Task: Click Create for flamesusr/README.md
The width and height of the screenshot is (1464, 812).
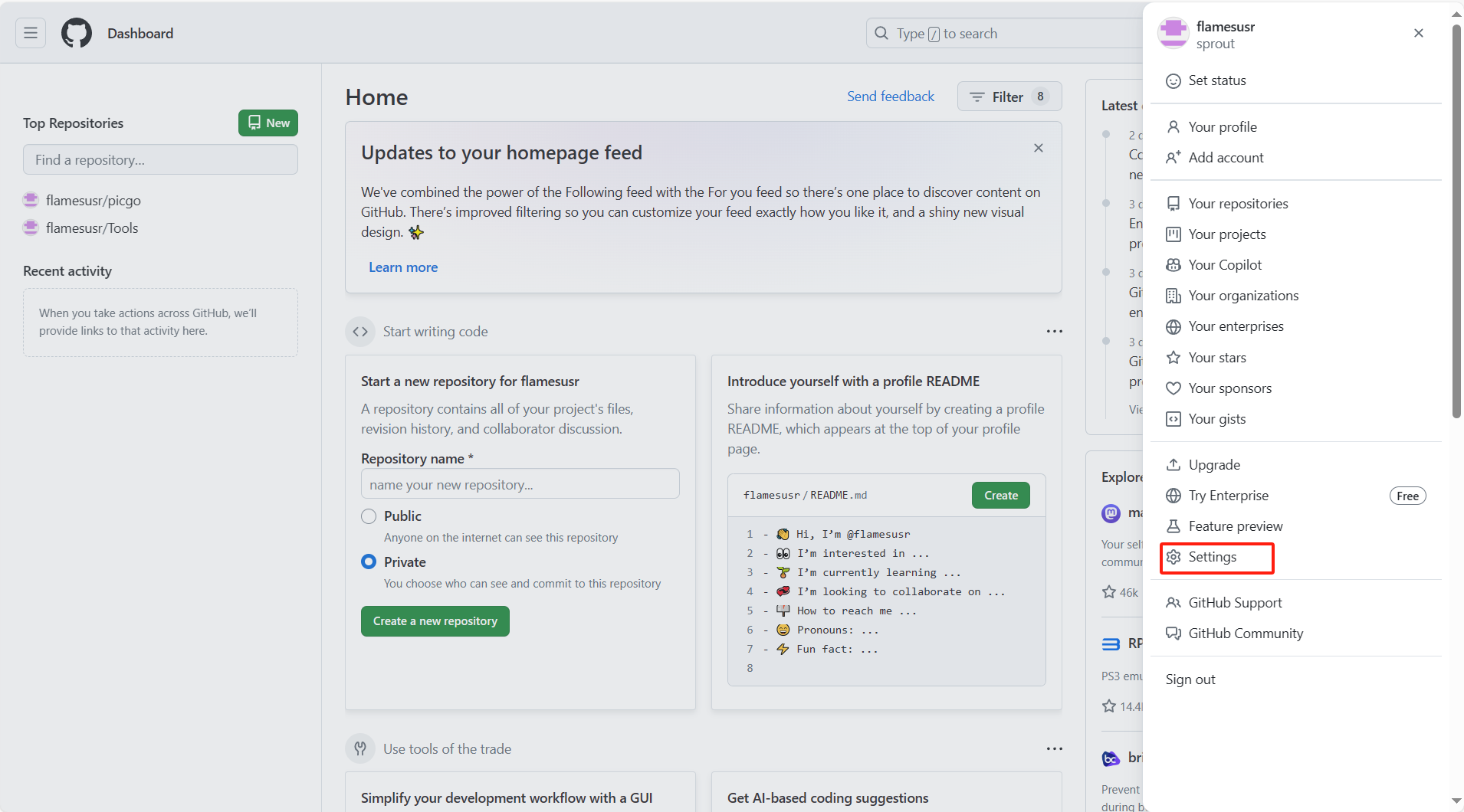Action: click(x=1001, y=496)
